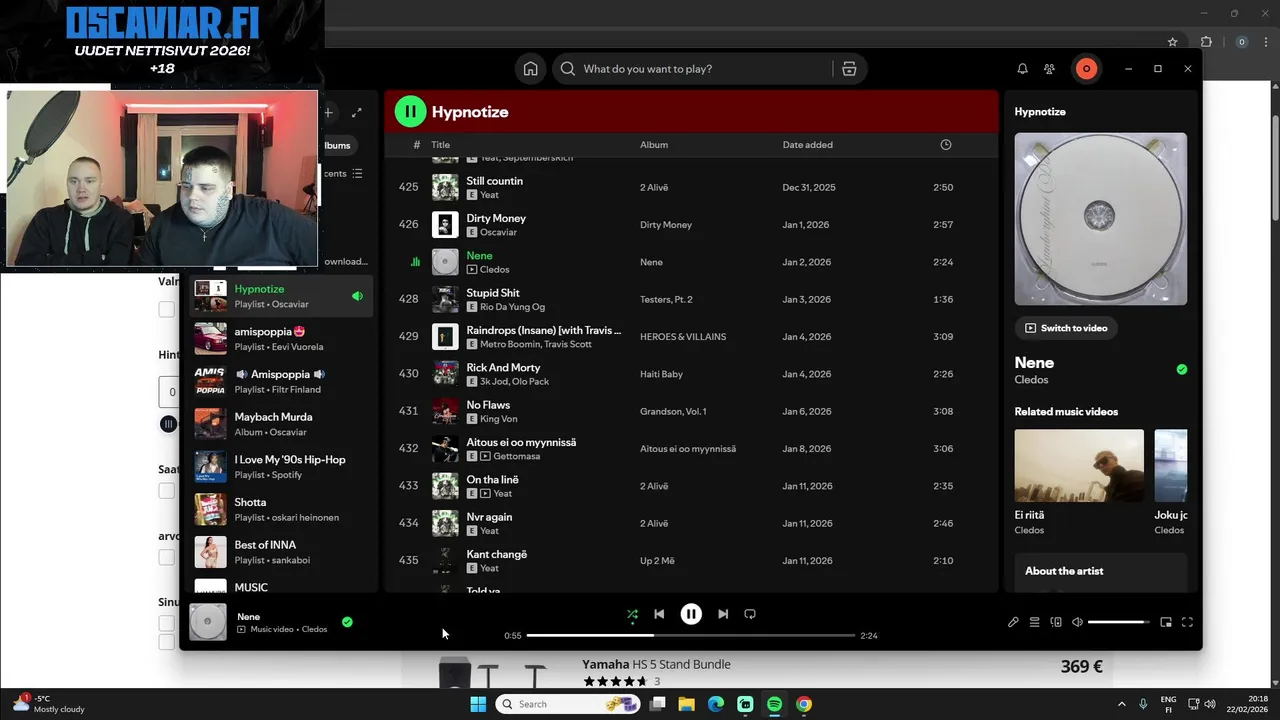The height and width of the screenshot is (720, 1280).
Task: Enter full screen from player bar
Action: point(1187,622)
